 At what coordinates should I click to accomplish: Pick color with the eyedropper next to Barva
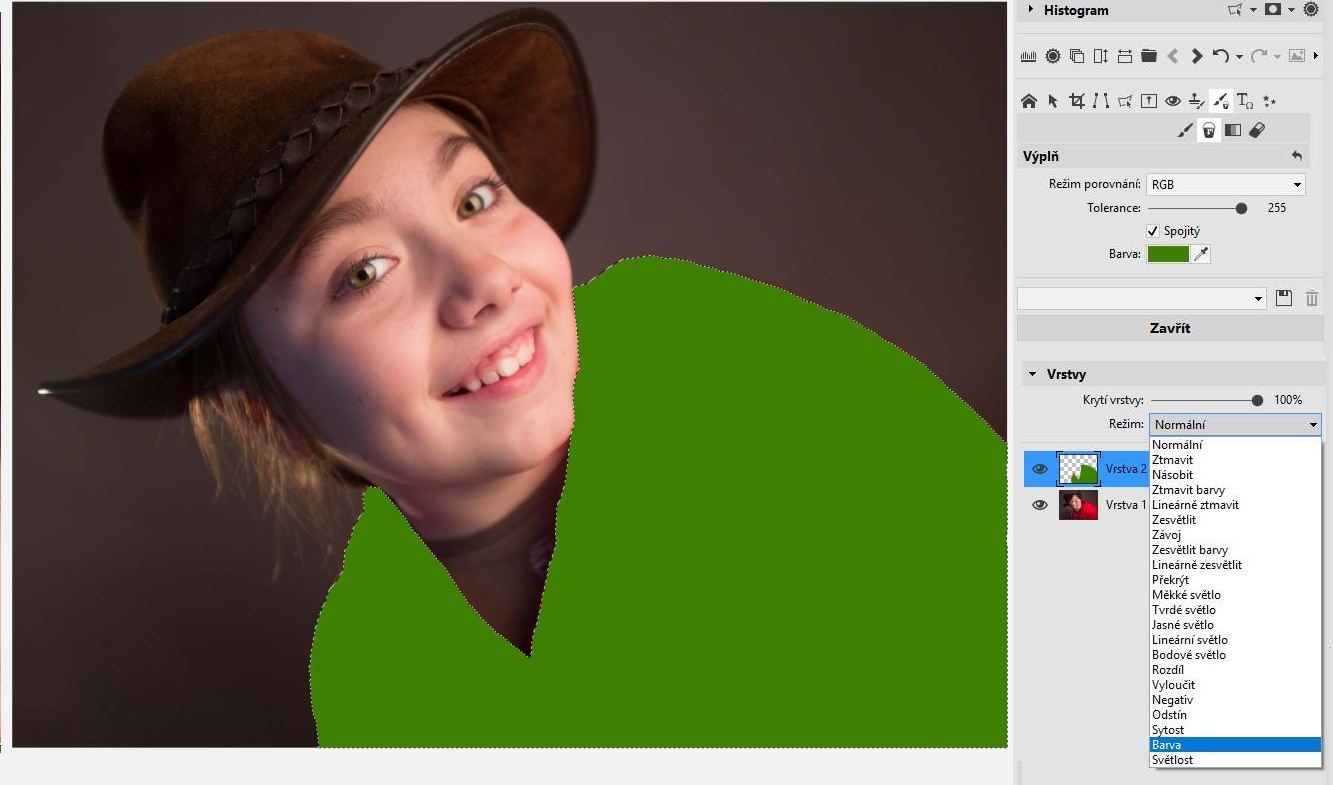click(x=1201, y=254)
